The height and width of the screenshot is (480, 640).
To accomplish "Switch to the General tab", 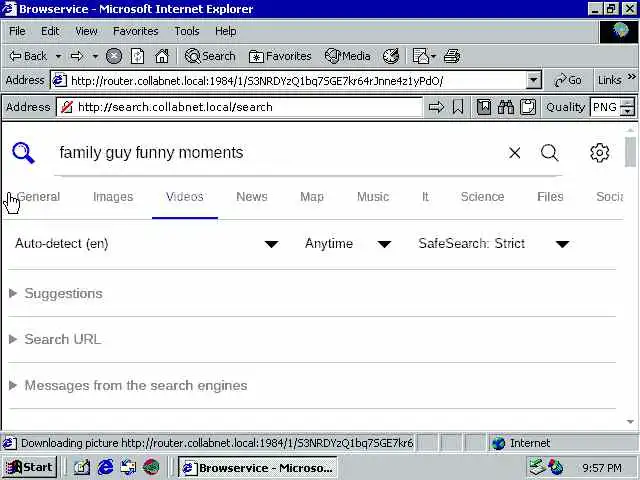I will coord(38,197).
